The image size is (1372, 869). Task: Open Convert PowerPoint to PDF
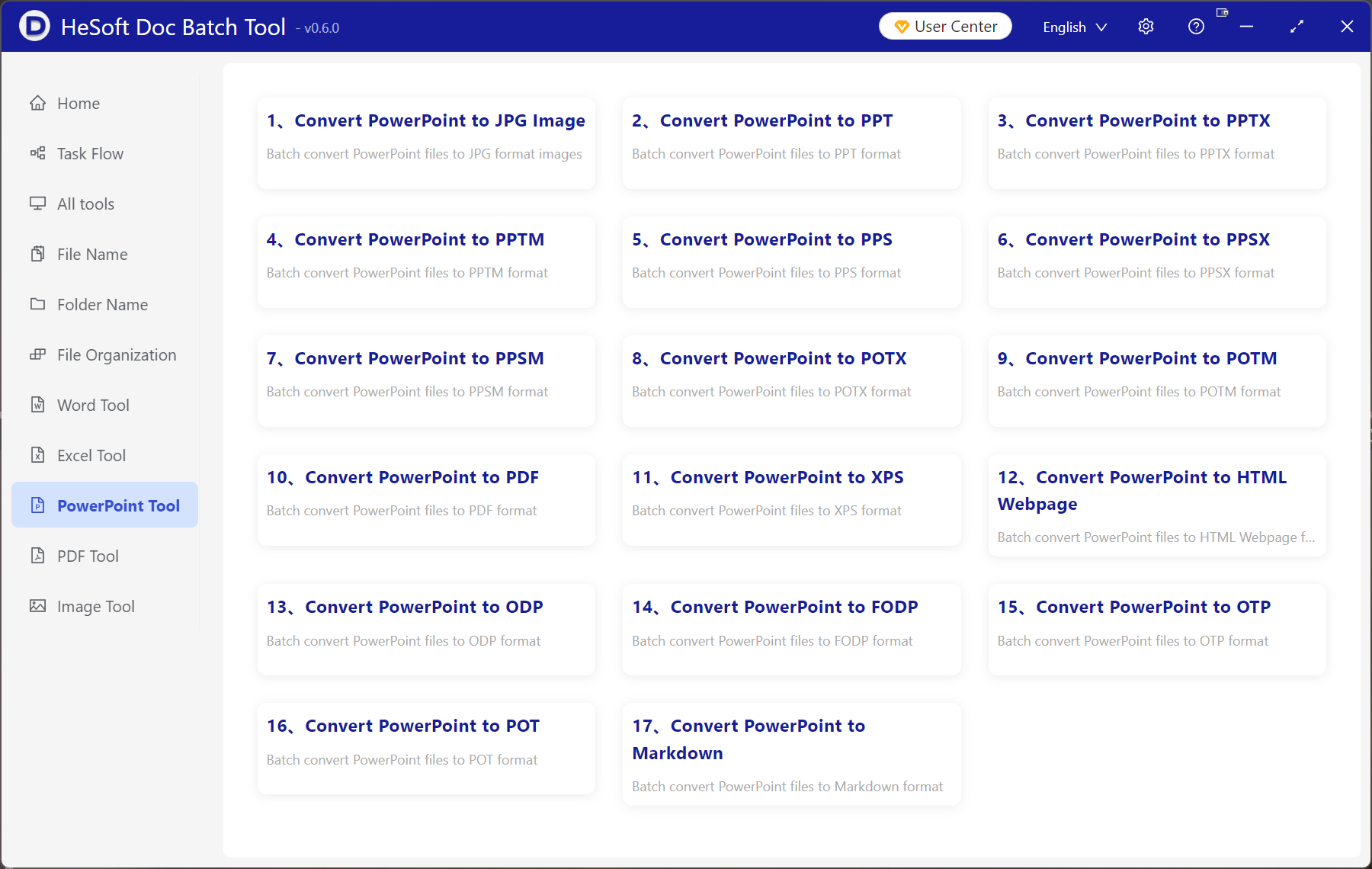426,500
